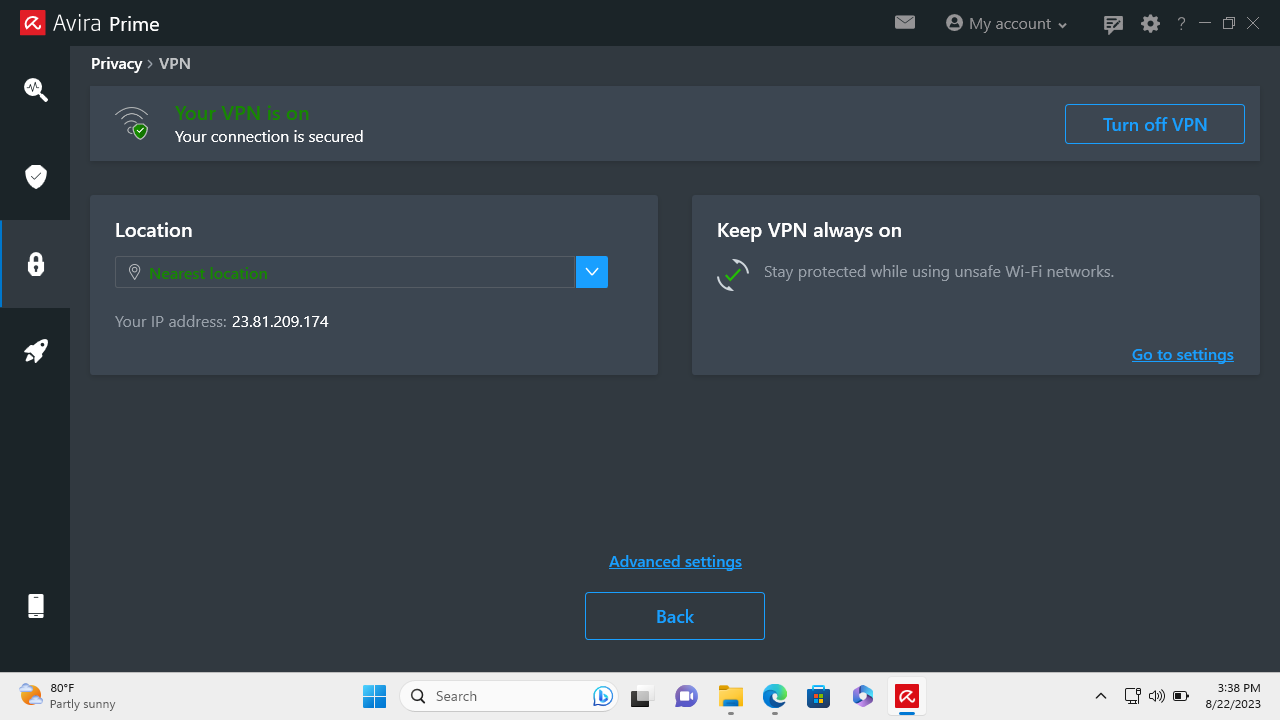Open the mail envelope icon in title bar
The width and height of the screenshot is (1280, 720).
point(905,22)
